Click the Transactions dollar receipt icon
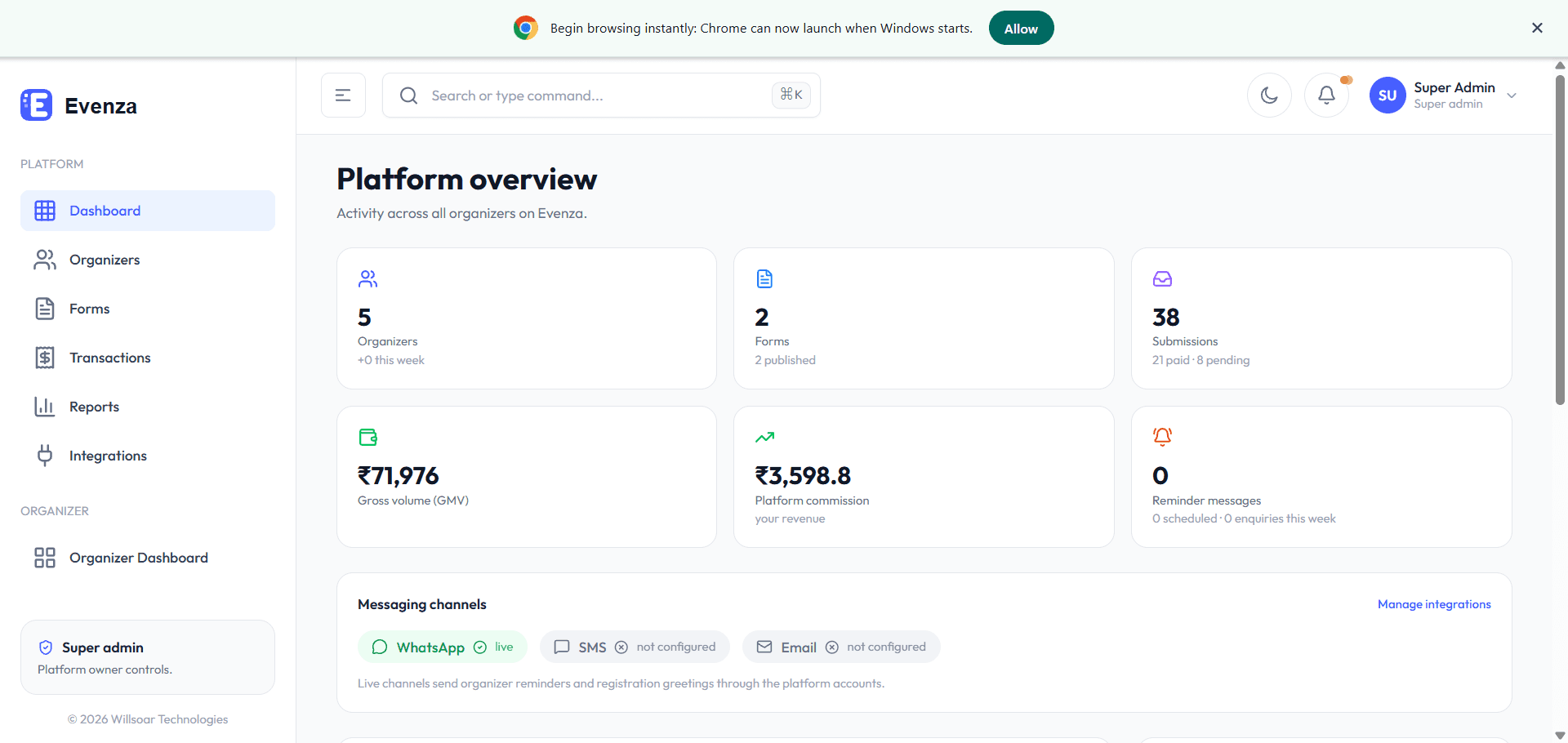Viewport: 1568px width, 743px height. 45,358
